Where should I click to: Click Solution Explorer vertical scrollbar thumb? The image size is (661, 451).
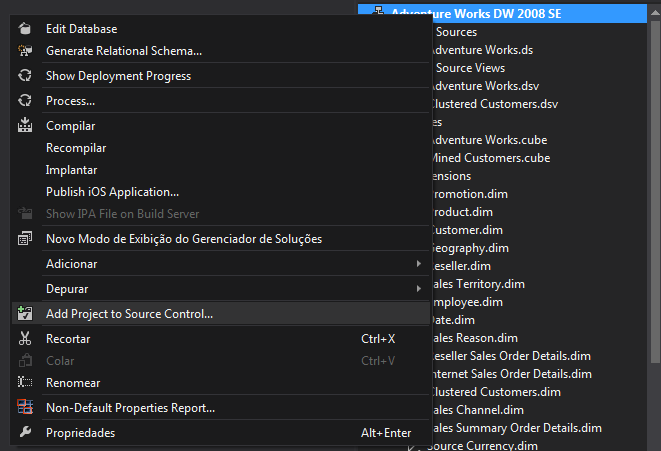point(655,192)
